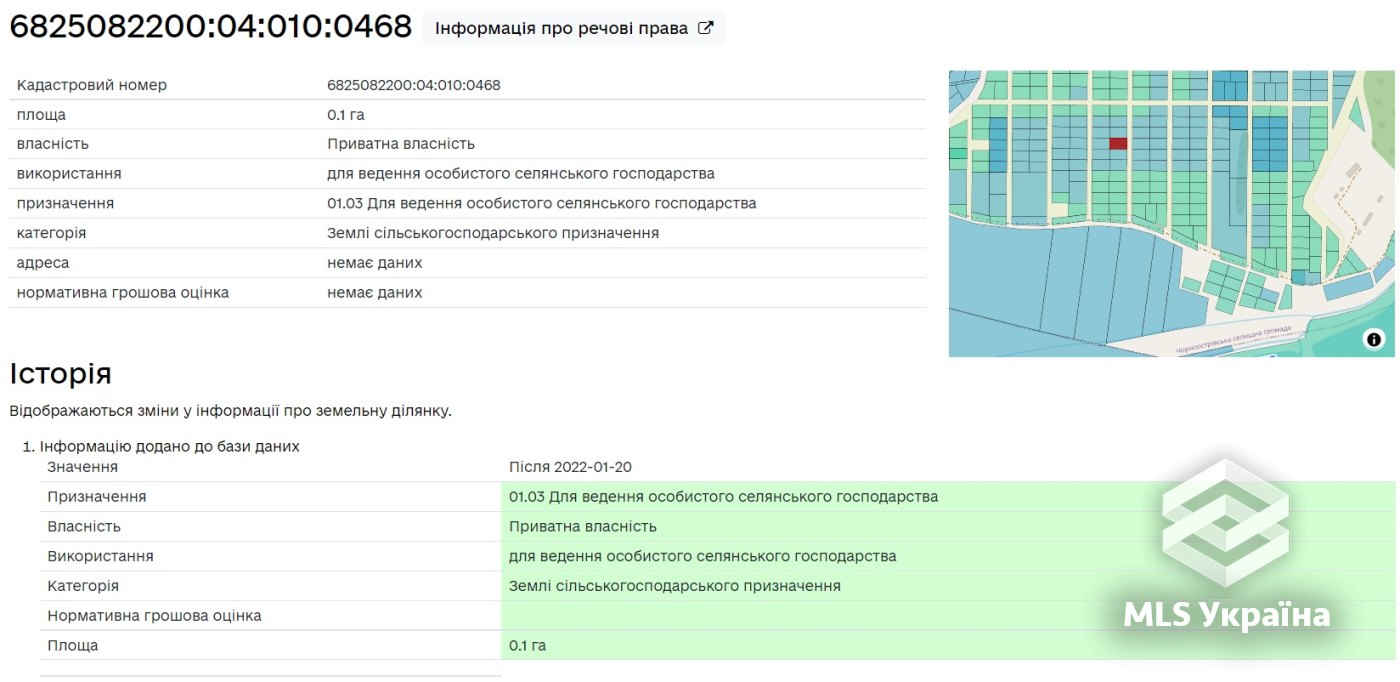
Task: Select Приватна власність in the top table
Action: (401, 144)
